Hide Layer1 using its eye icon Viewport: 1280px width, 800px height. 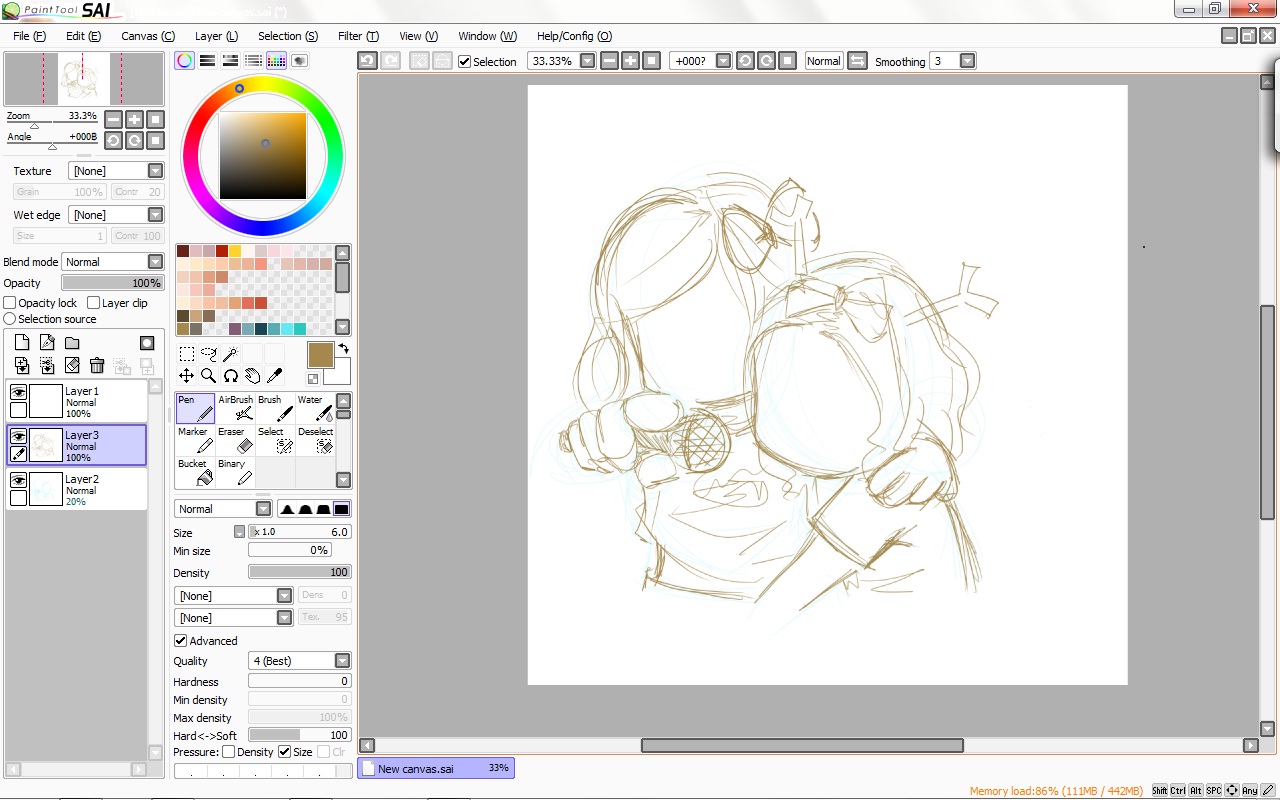pos(18,393)
